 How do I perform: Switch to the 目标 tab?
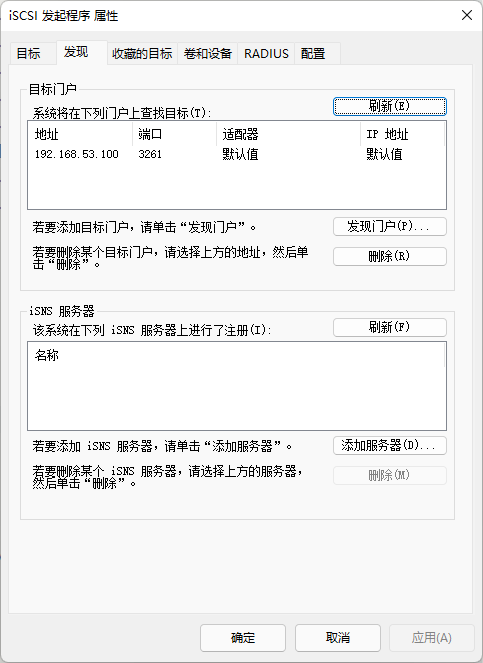tap(33, 54)
